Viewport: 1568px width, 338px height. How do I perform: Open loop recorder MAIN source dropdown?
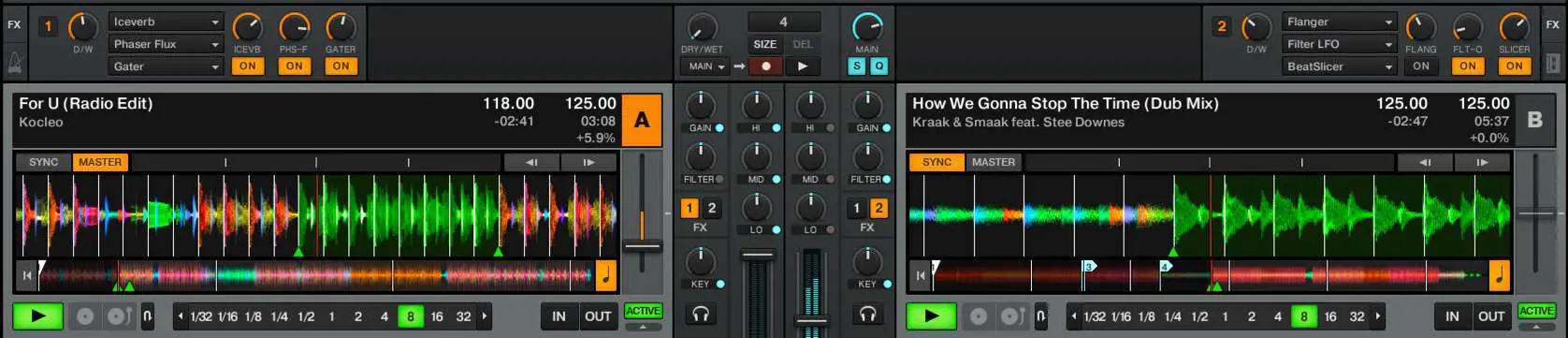point(704,66)
